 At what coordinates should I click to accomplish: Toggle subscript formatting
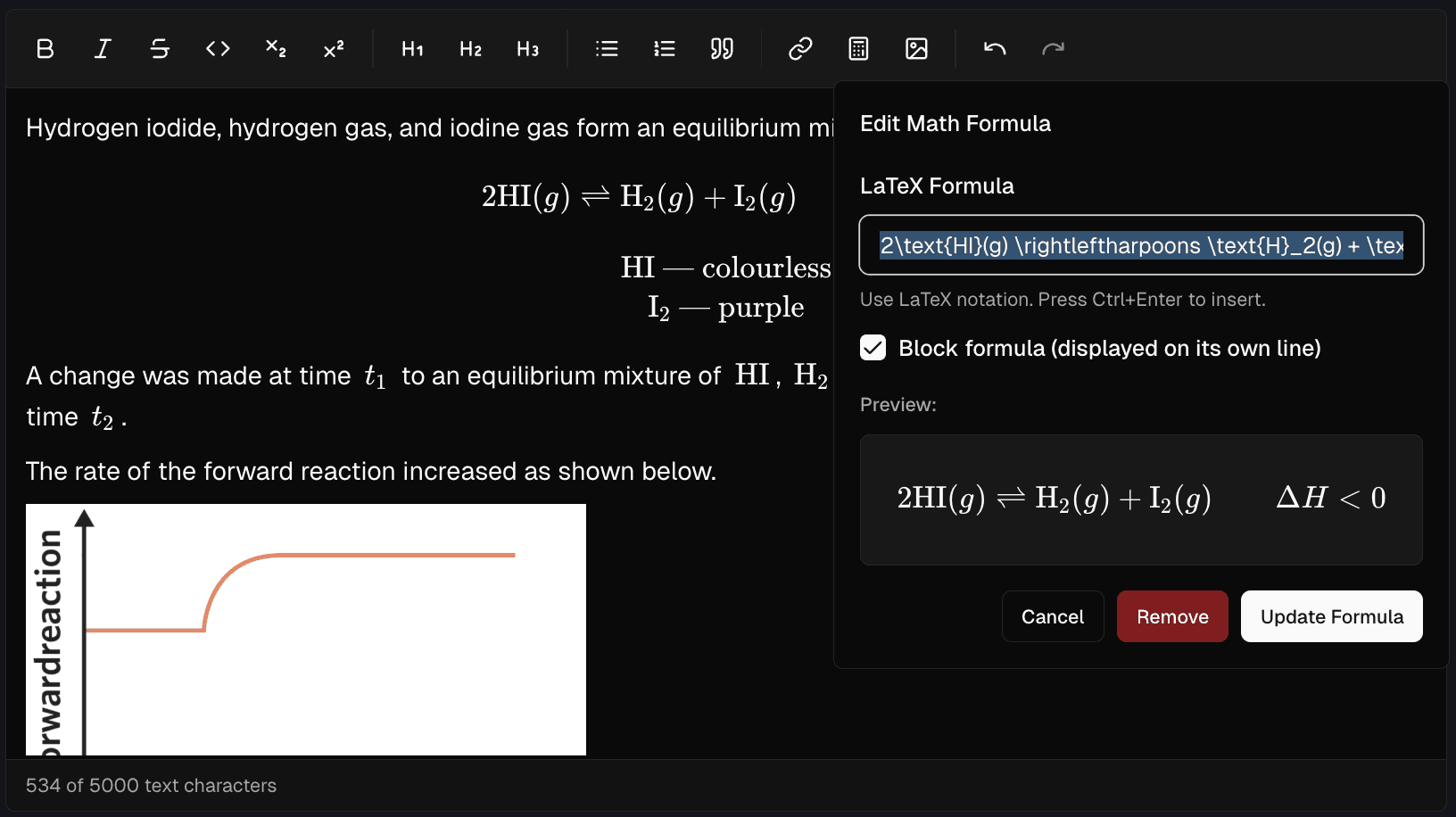point(275,49)
